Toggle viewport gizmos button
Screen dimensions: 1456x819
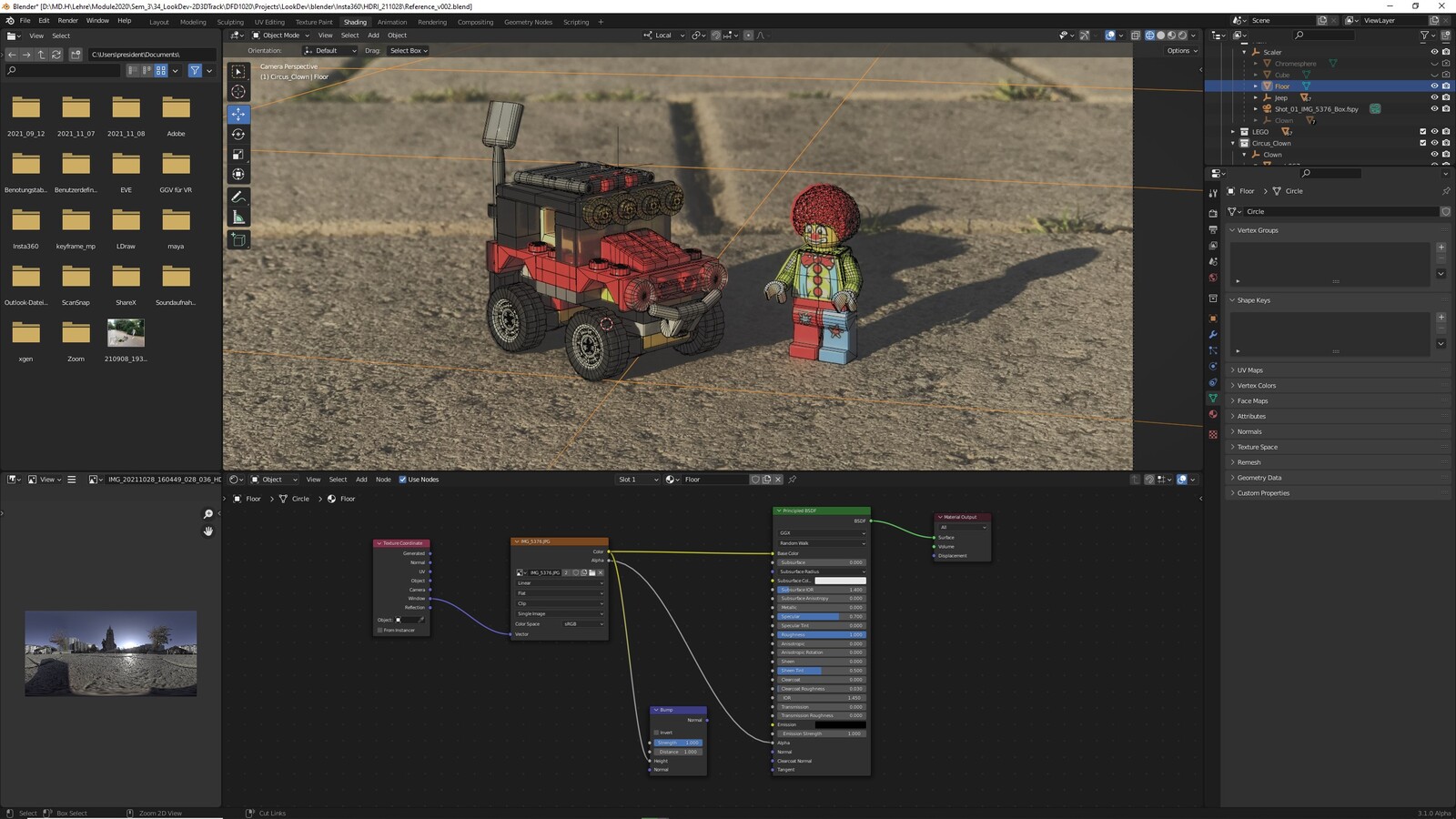tap(1085, 35)
